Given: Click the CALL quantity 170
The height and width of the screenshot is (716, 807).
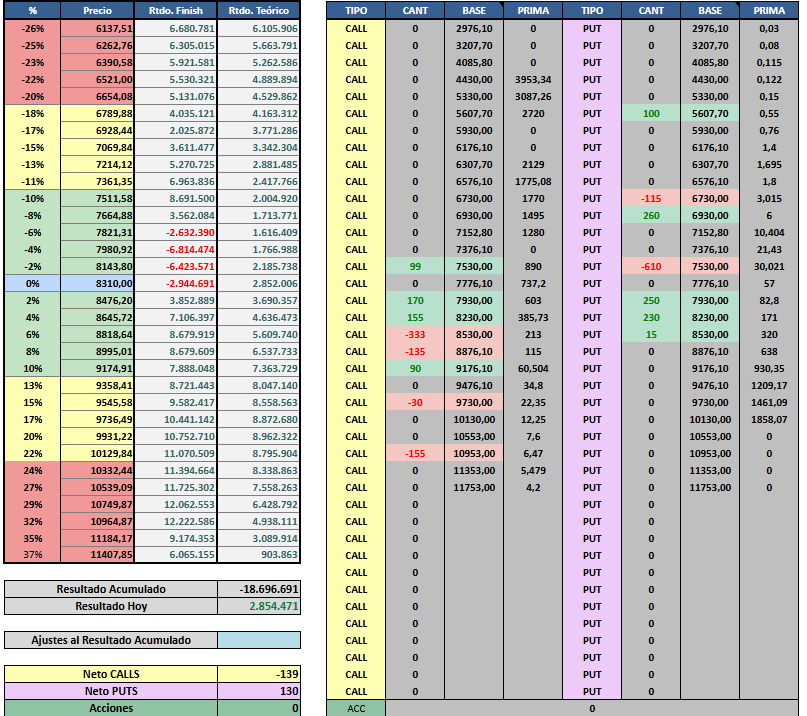Looking at the screenshot, I should (x=415, y=301).
